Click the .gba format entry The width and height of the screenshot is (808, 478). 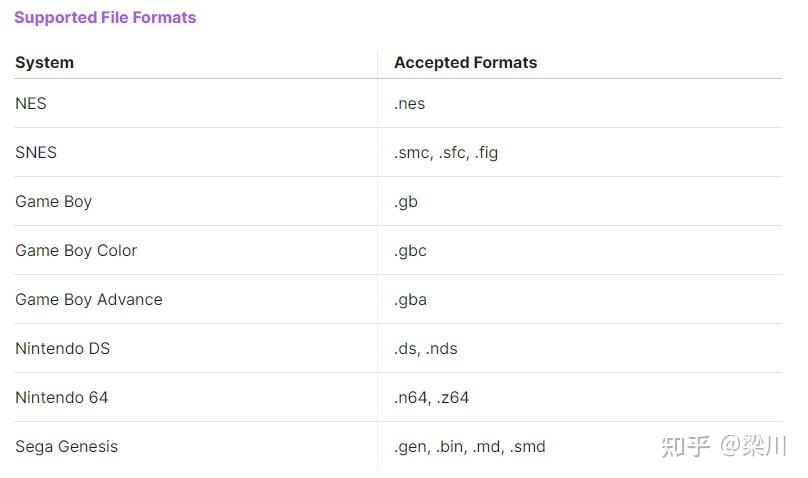tap(410, 299)
